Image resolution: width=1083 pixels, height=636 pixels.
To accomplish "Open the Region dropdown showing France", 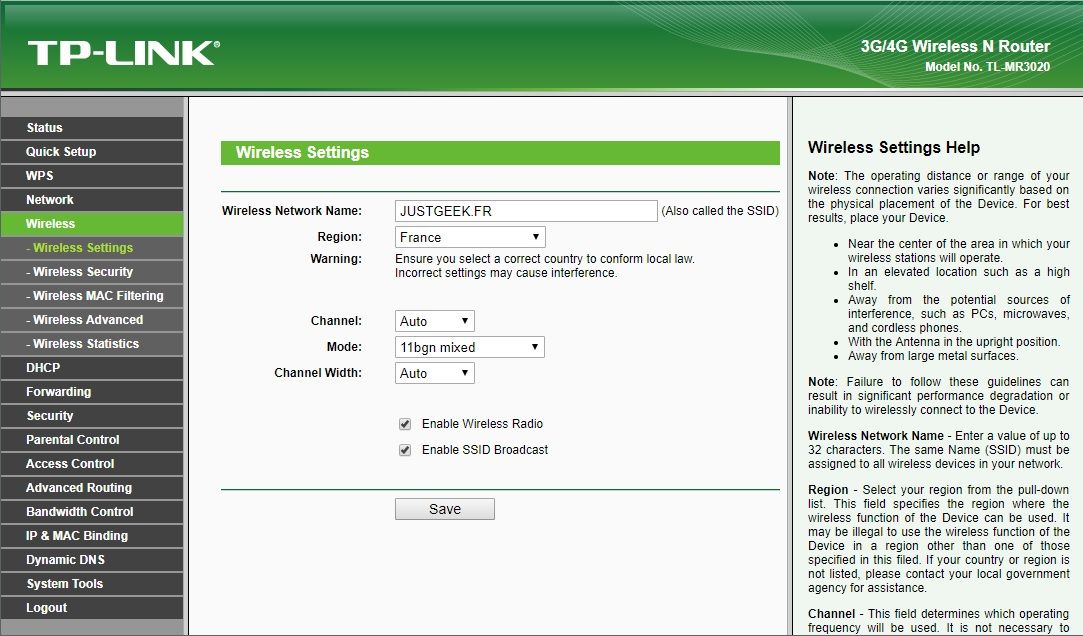I will click(x=470, y=237).
